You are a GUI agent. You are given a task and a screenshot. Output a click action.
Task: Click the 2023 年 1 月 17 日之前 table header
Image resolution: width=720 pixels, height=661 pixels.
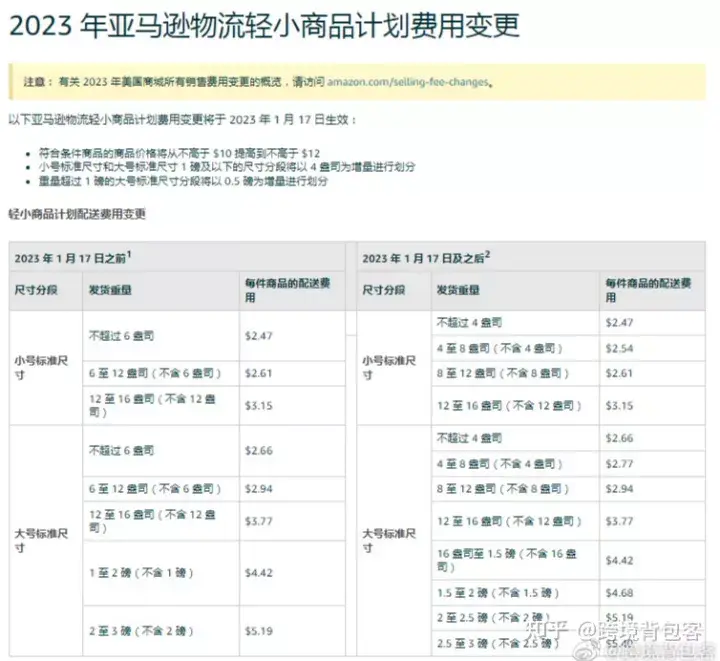click(72, 258)
